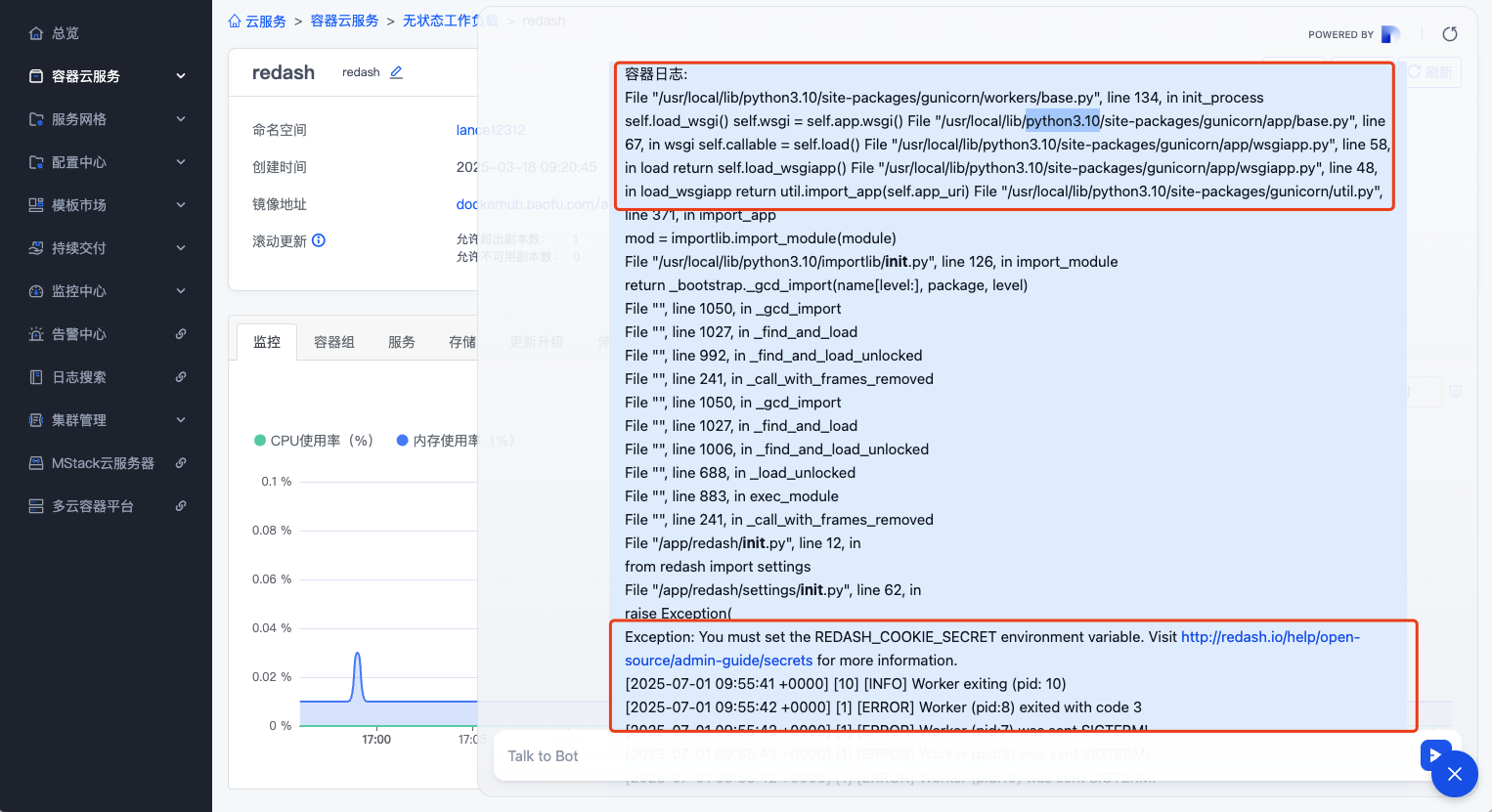The image size is (1492, 812).
Task: Click the 容器云服务 sidebar icon
Action: (x=36, y=76)
